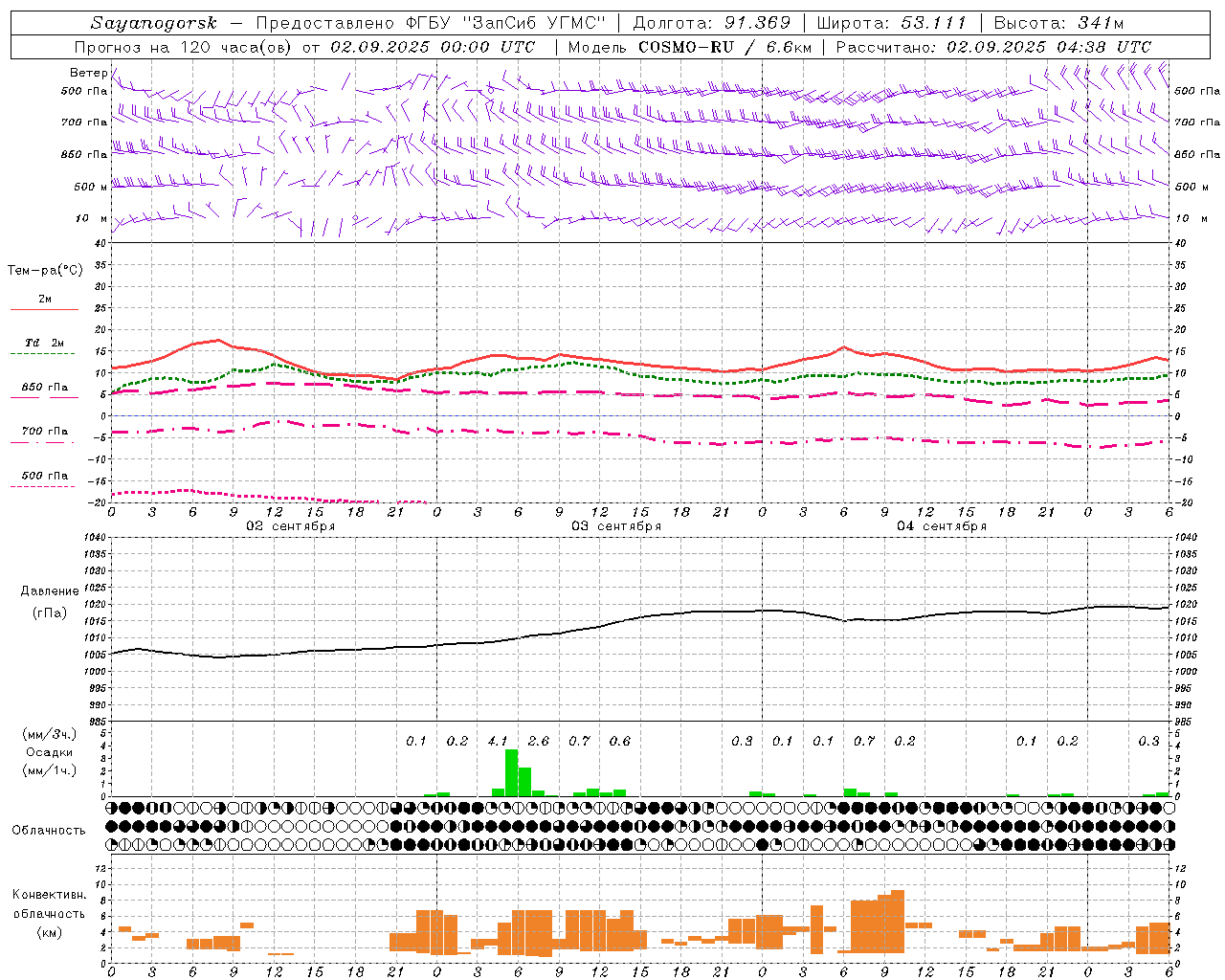Select the 'Долгота: 91.369' longitude field

(x=712, y=23)
